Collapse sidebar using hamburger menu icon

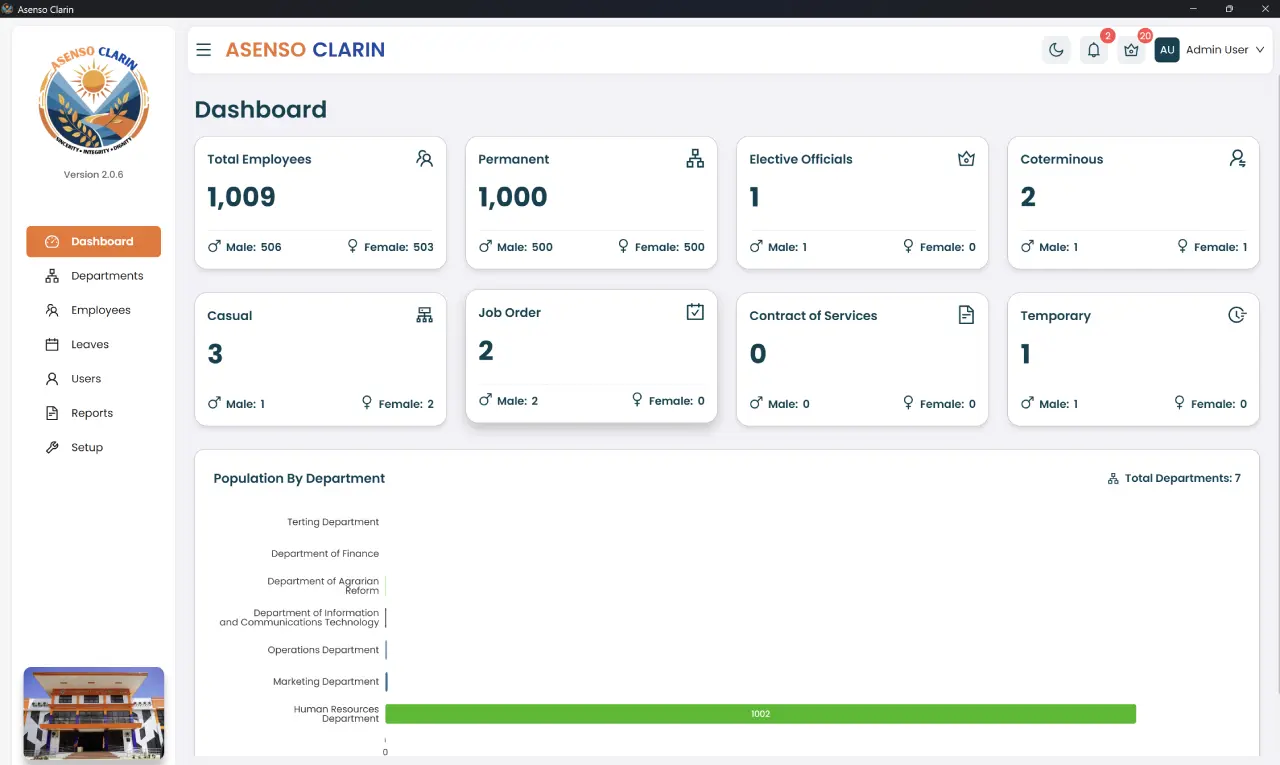point(204,50)
